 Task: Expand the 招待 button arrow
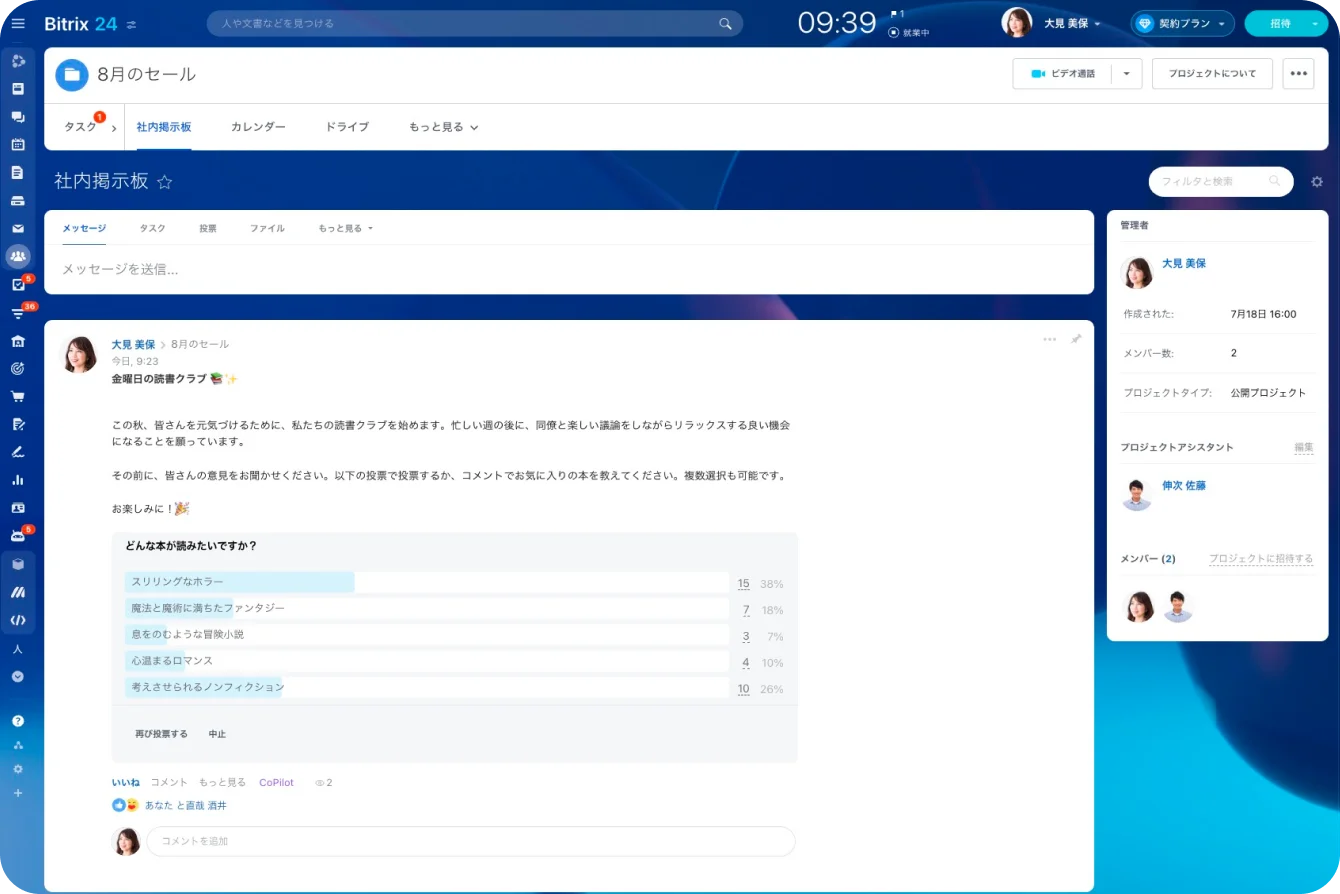[x=1314, y=23]
